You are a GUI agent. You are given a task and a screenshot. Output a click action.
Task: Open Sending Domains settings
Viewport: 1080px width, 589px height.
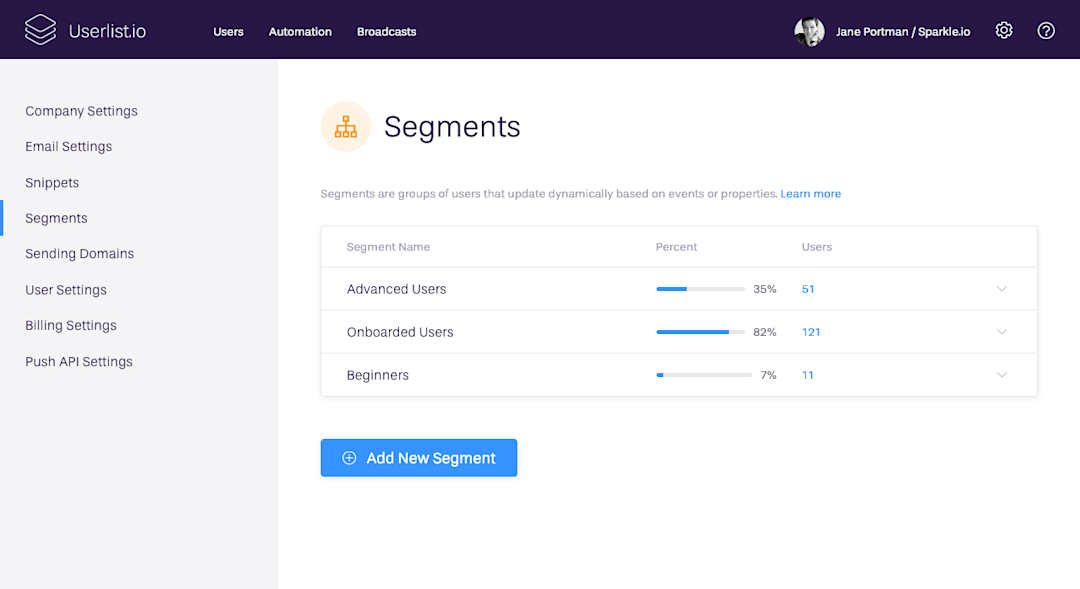[x=79, y=254]
